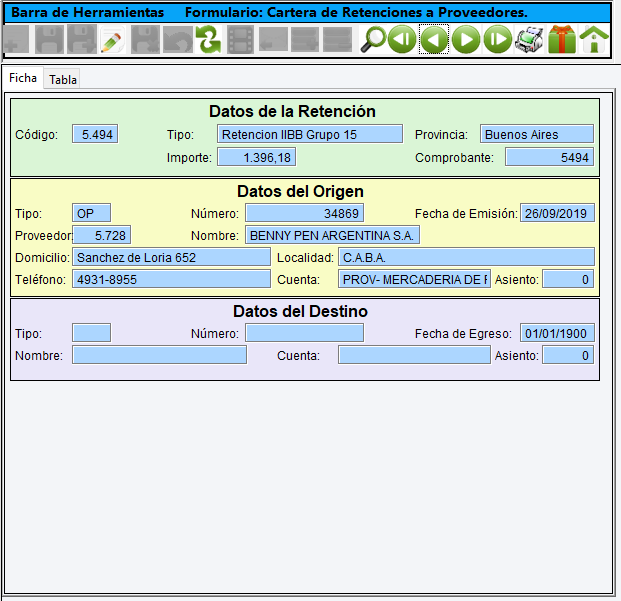
Task: Click the 'Importe:' label
Action: click(189, 158)
